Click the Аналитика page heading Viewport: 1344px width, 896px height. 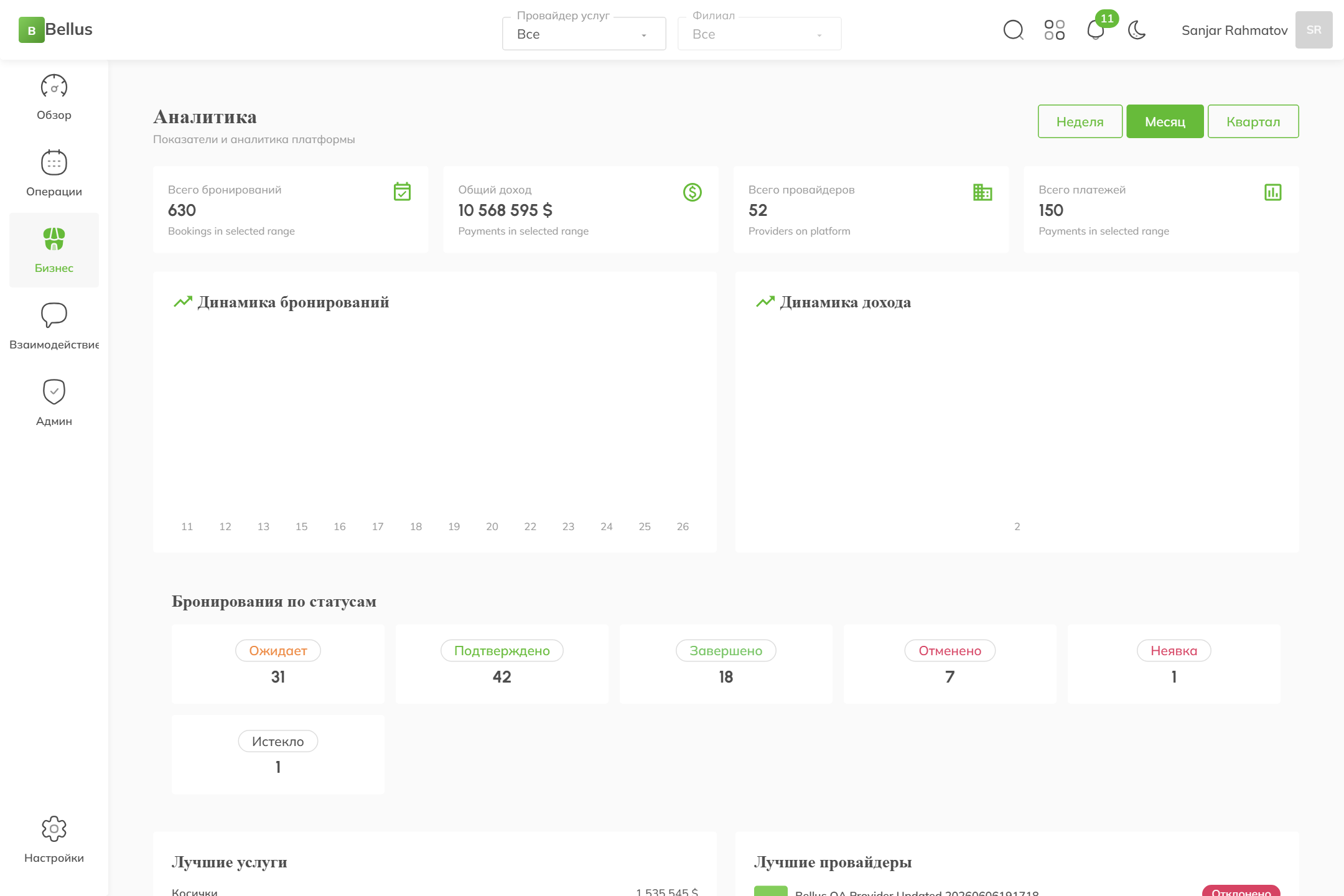click(205, 116)
